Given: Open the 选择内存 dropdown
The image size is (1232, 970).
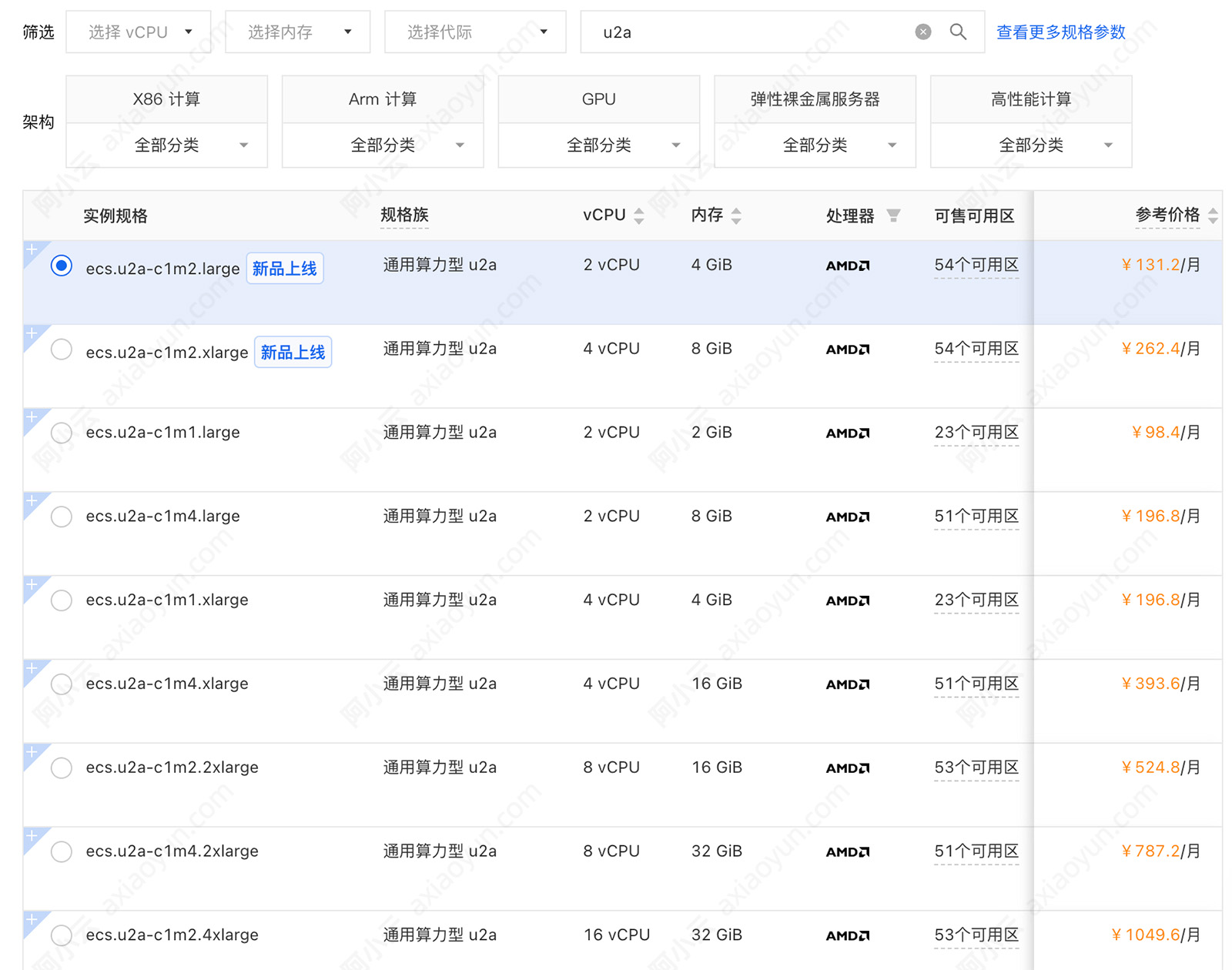Looking at the screenshot, I should (x=298, y=32).
